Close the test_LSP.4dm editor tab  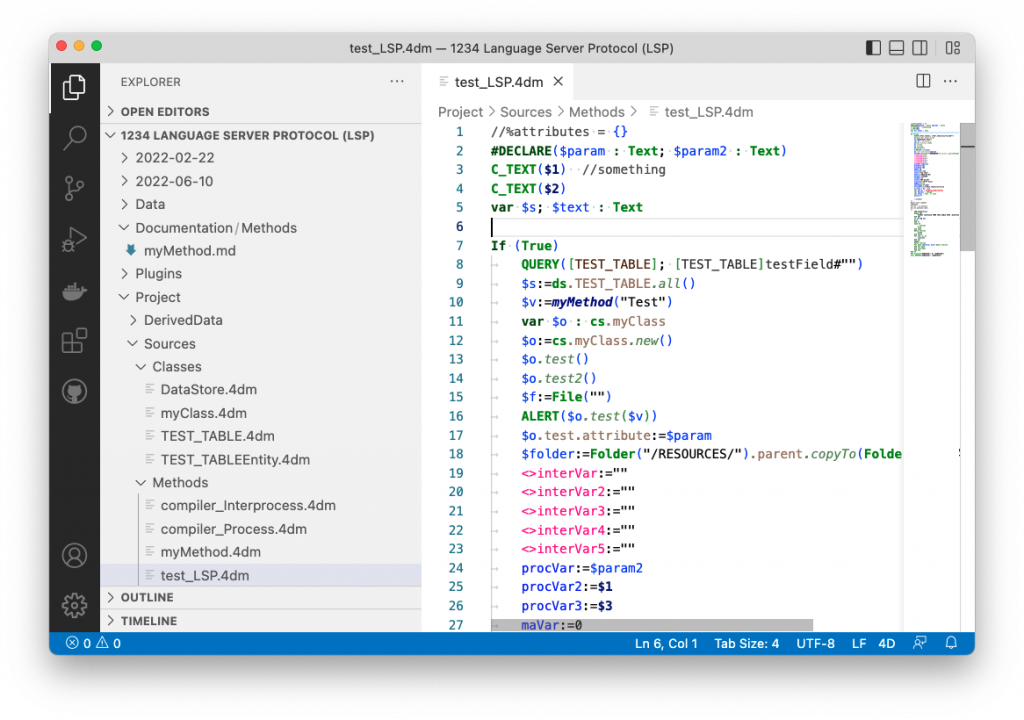point(558,81)
